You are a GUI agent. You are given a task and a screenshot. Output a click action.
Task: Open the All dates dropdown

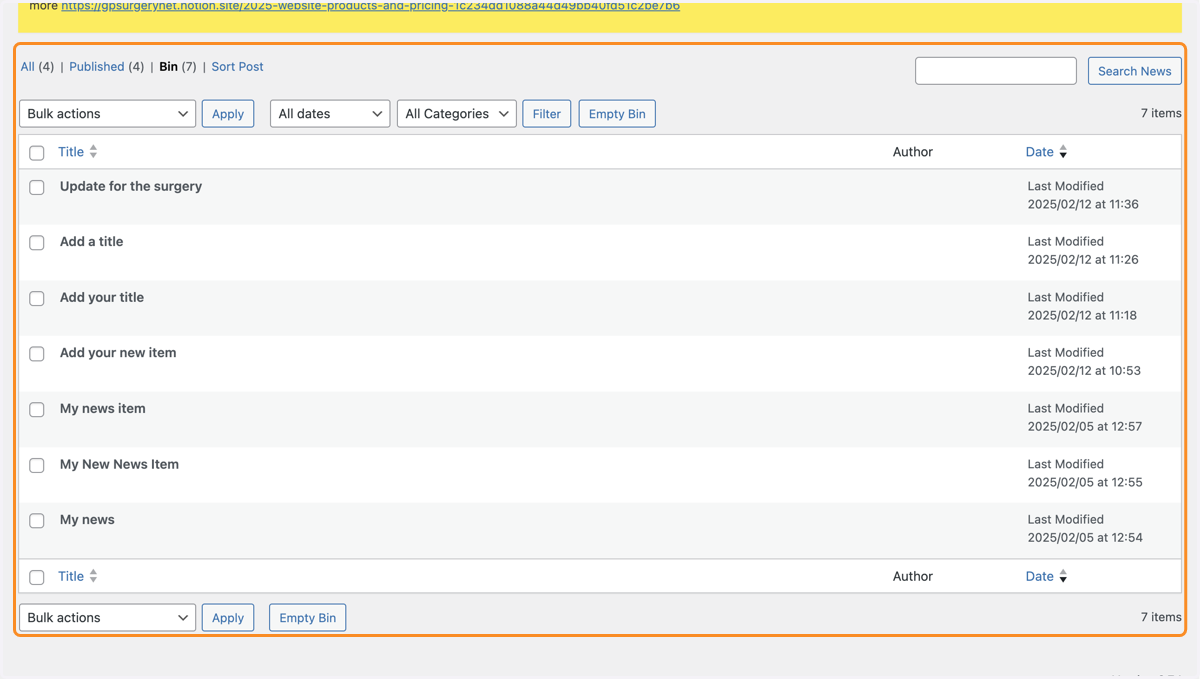point(330,114)
